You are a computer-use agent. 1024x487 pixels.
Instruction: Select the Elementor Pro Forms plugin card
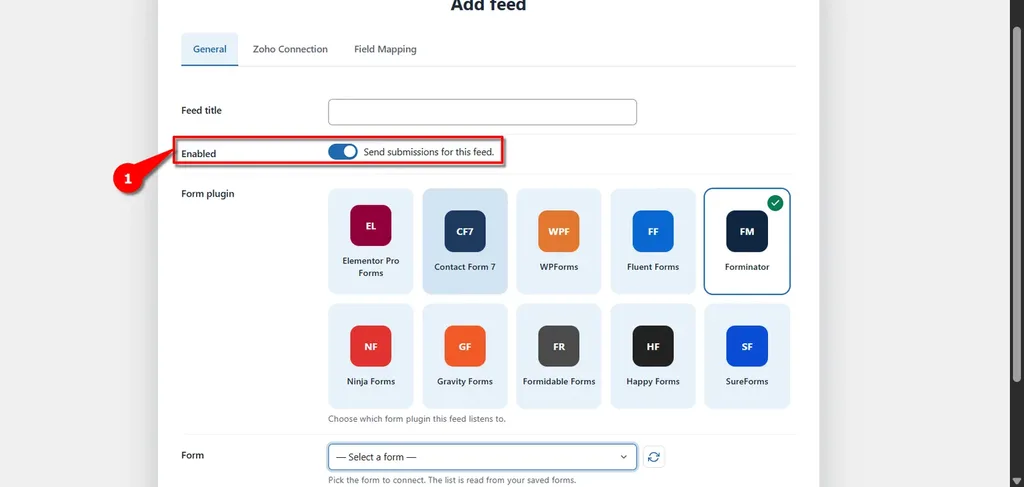point(370,242)
